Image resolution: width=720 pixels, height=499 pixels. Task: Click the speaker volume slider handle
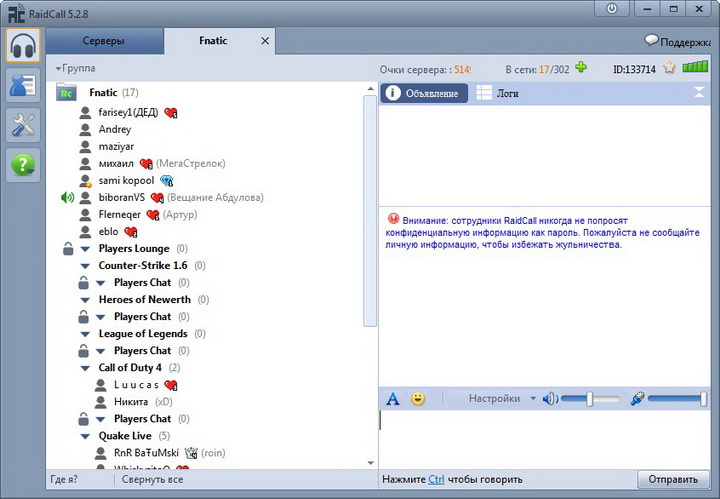[590, 399]
